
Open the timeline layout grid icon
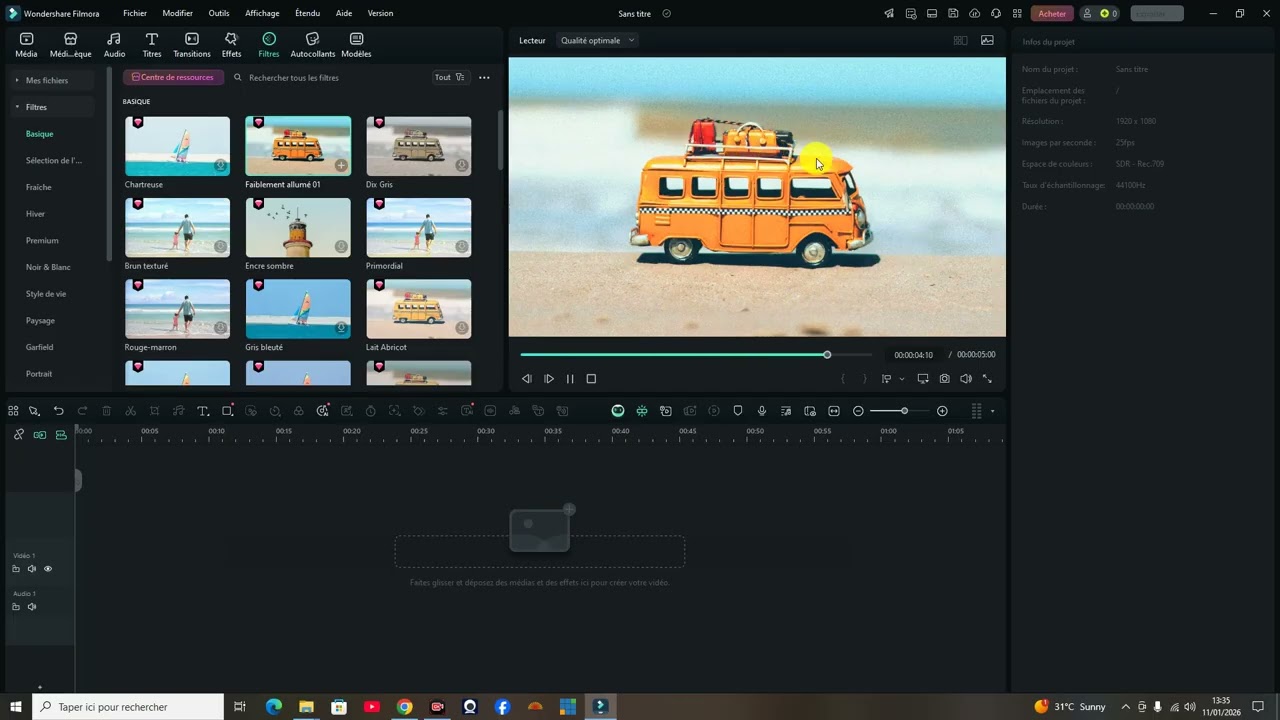[977, 411]
